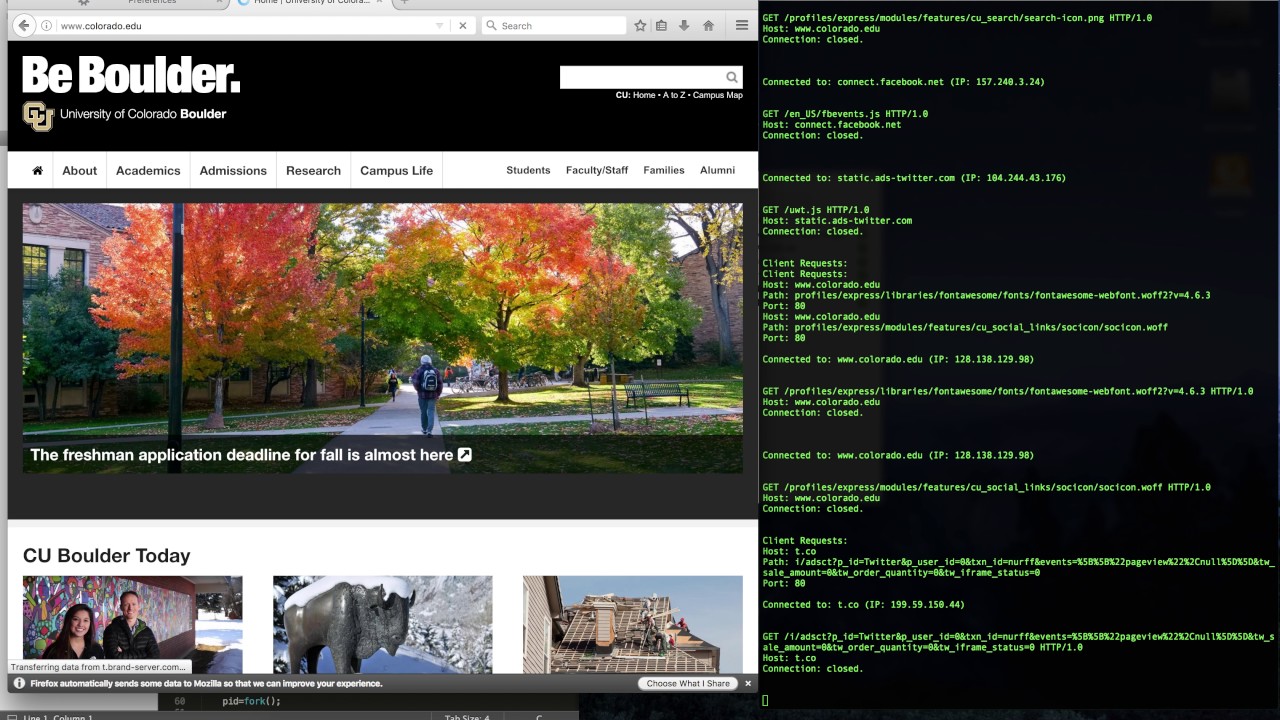Click Campus Map link in header
Screen dimensions: 1280x720
[718, 95]
